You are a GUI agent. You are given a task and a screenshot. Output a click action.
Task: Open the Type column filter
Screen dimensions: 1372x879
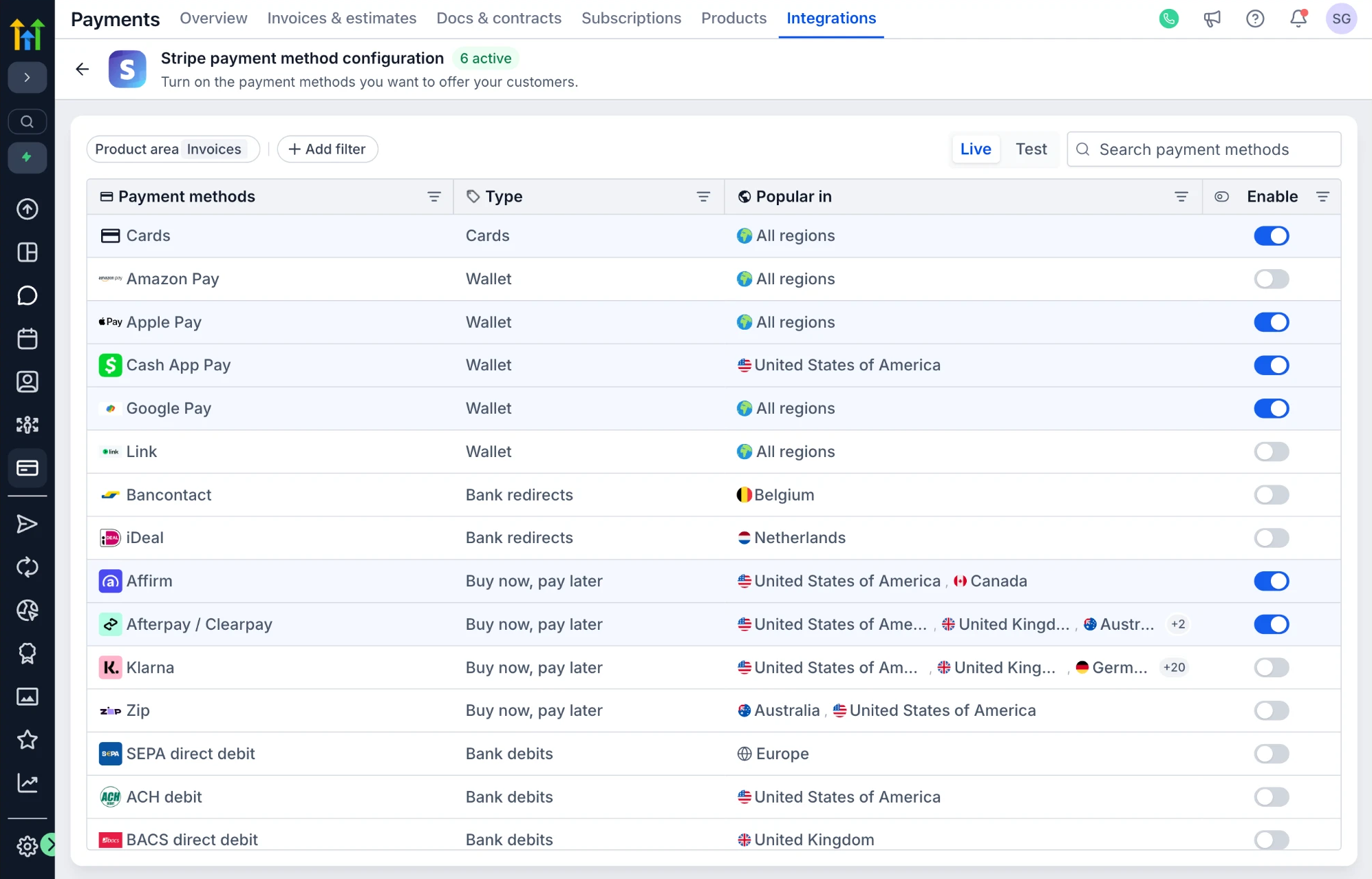pos(703,197)
